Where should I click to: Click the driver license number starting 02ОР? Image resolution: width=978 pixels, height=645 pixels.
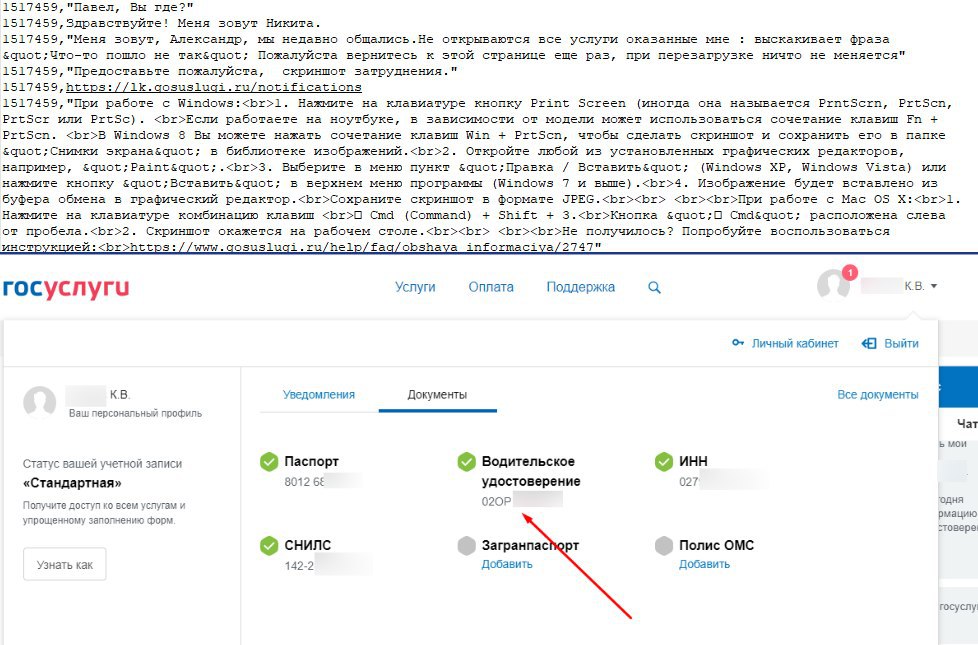pos(496,502)
